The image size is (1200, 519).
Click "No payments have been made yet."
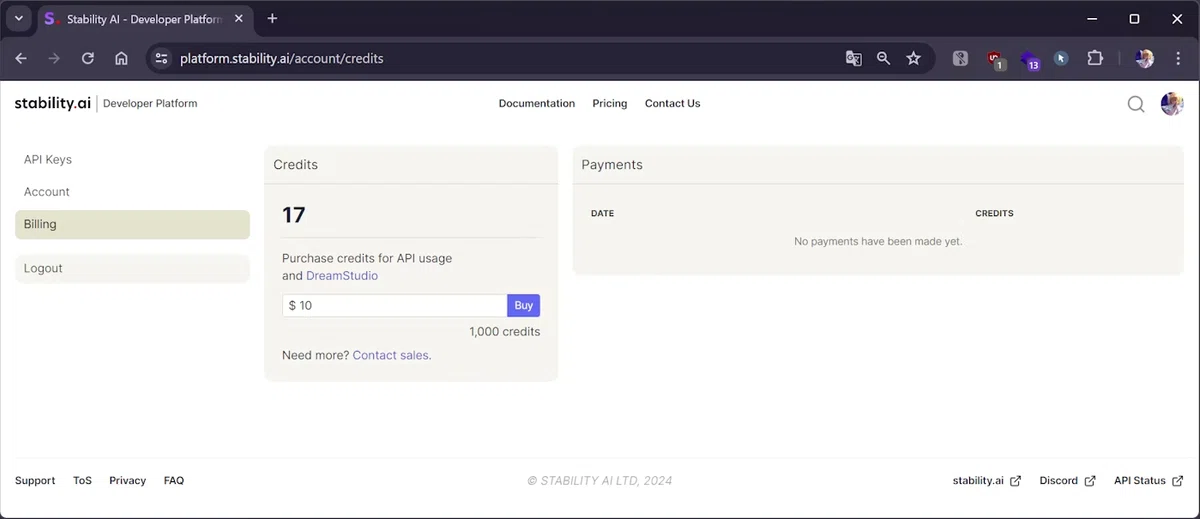(x=878, y=241)
